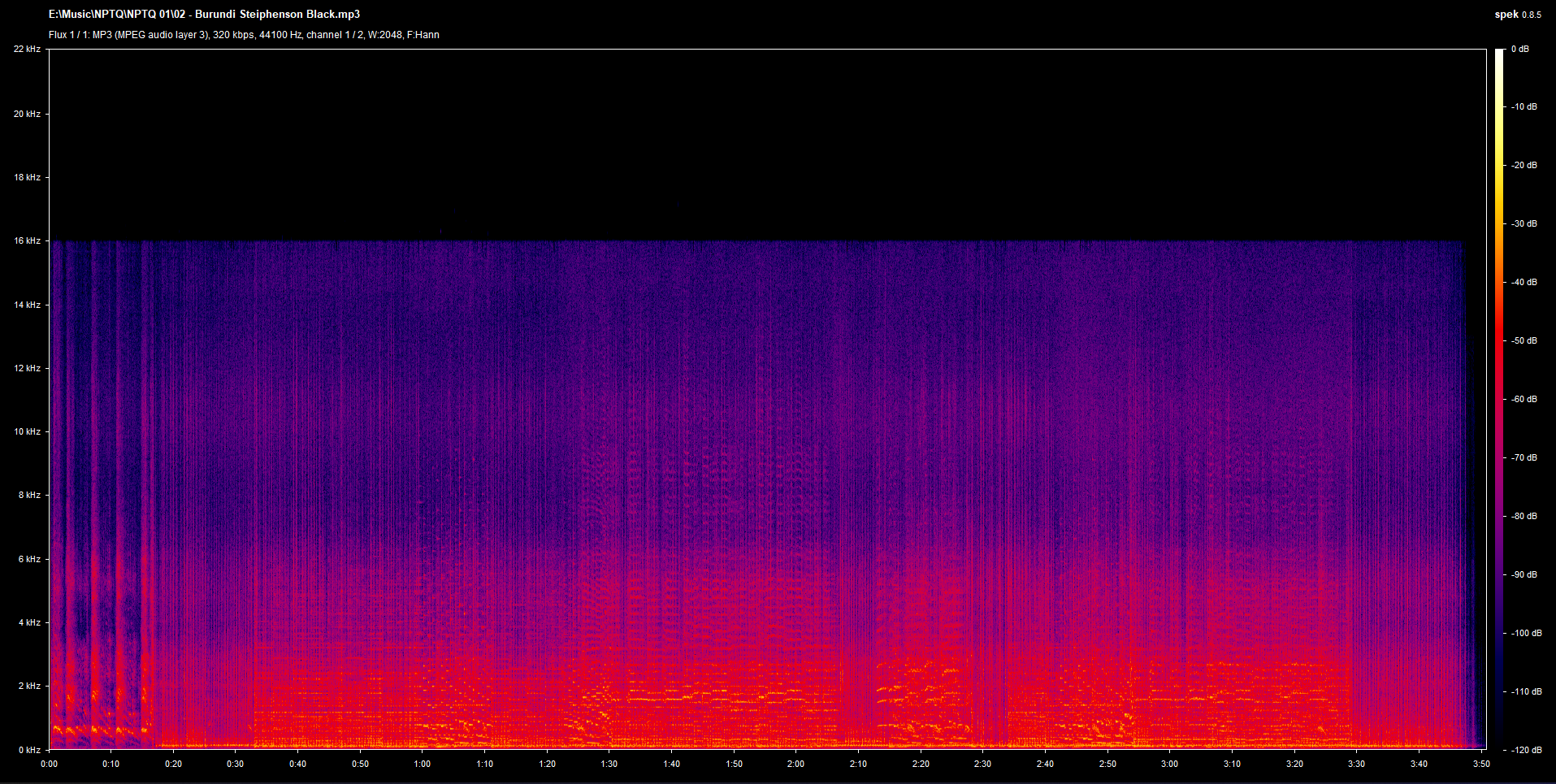Click the 10 kHz frequency axis label
Screen dimensions: 1556x784
(27, 431)
